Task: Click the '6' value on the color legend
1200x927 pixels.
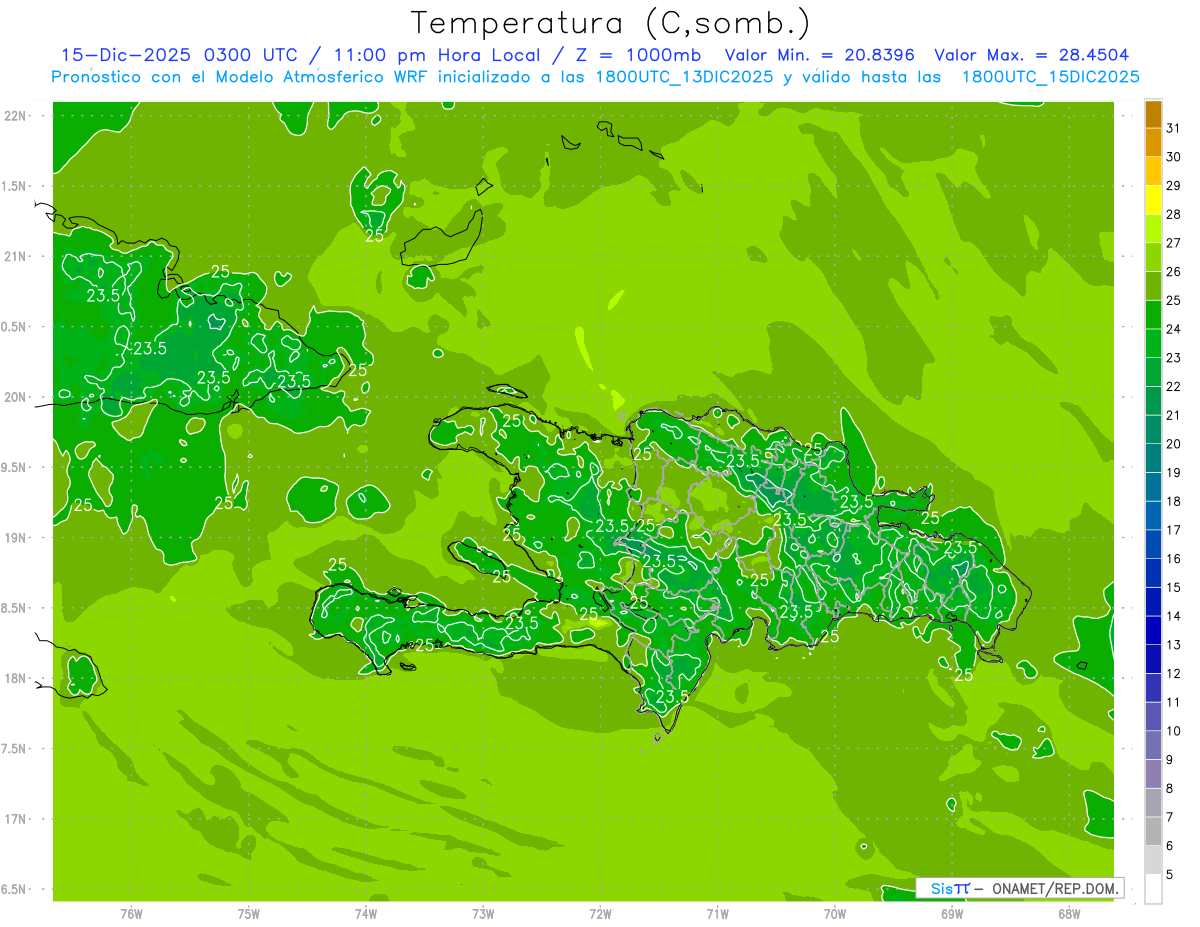Action: (x=1169, y=846)
